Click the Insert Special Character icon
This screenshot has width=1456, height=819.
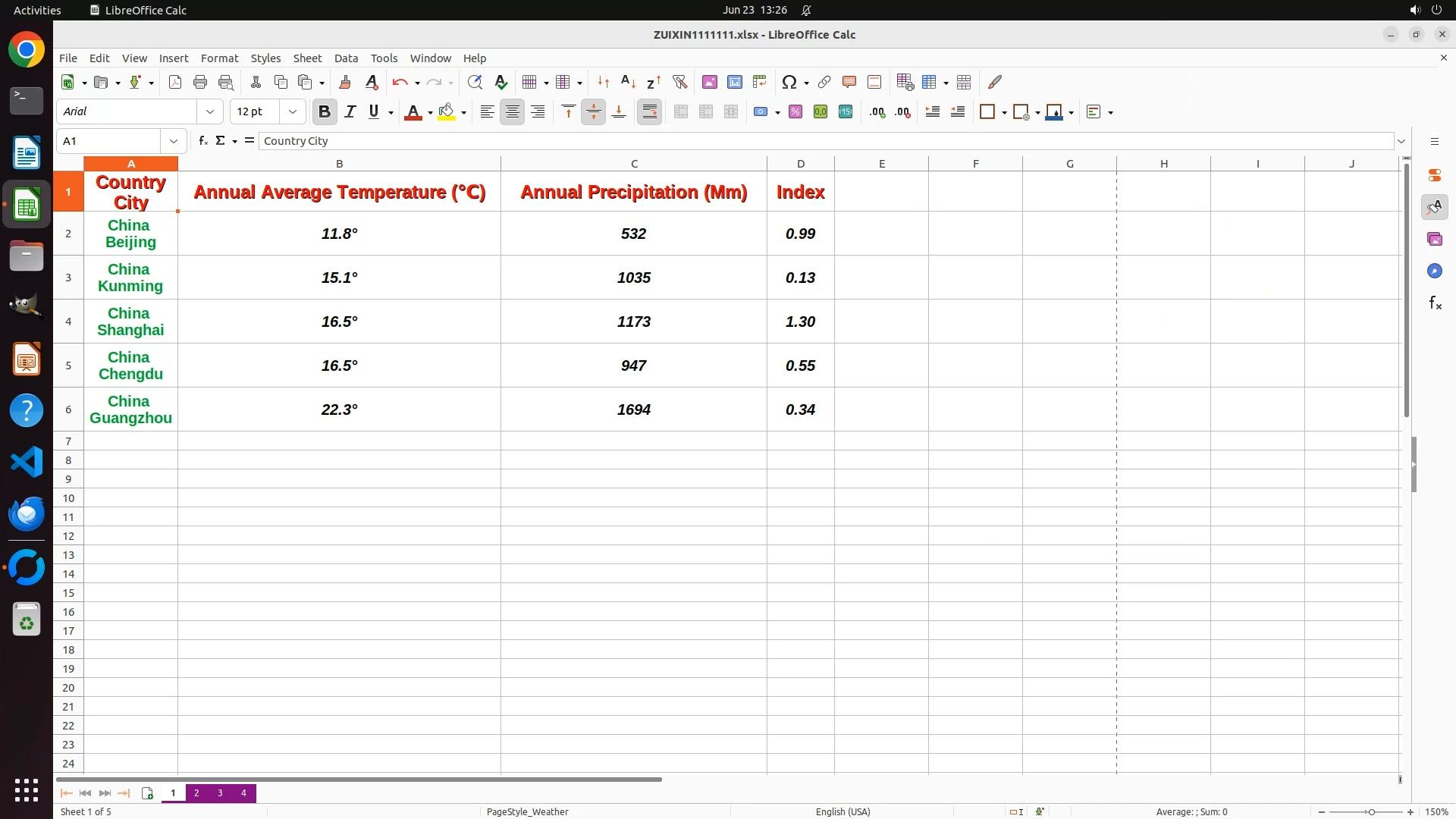(789, 82)
